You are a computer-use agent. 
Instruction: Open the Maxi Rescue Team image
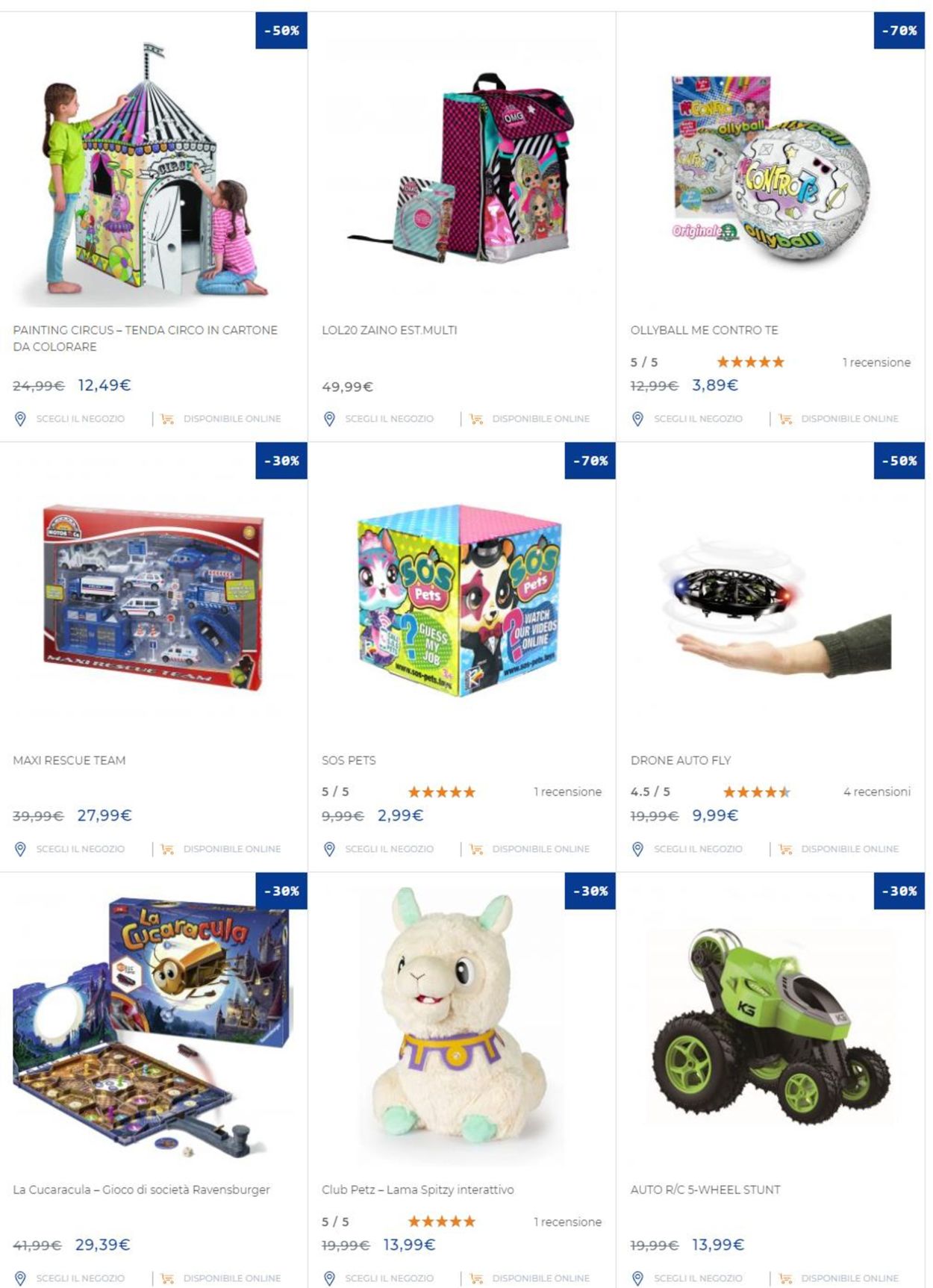154,597
